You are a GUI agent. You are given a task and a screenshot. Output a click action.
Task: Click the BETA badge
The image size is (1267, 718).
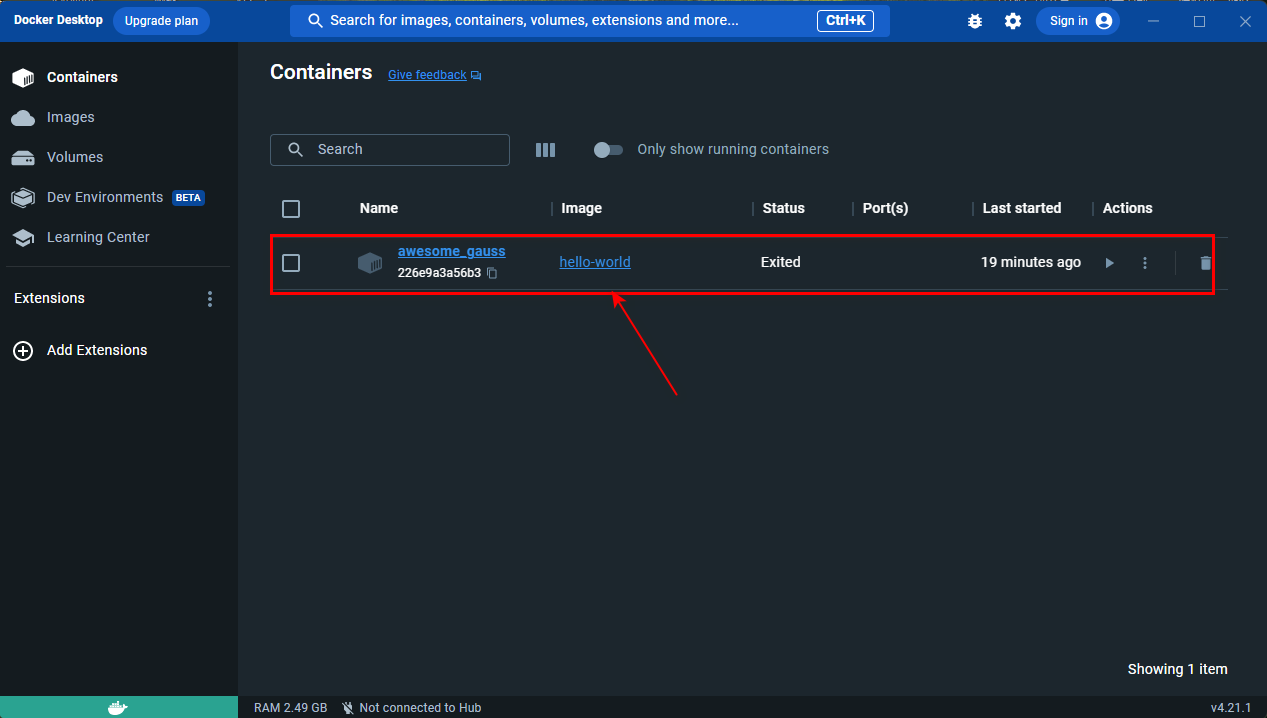pyautogui.click(x=188, y=198)
